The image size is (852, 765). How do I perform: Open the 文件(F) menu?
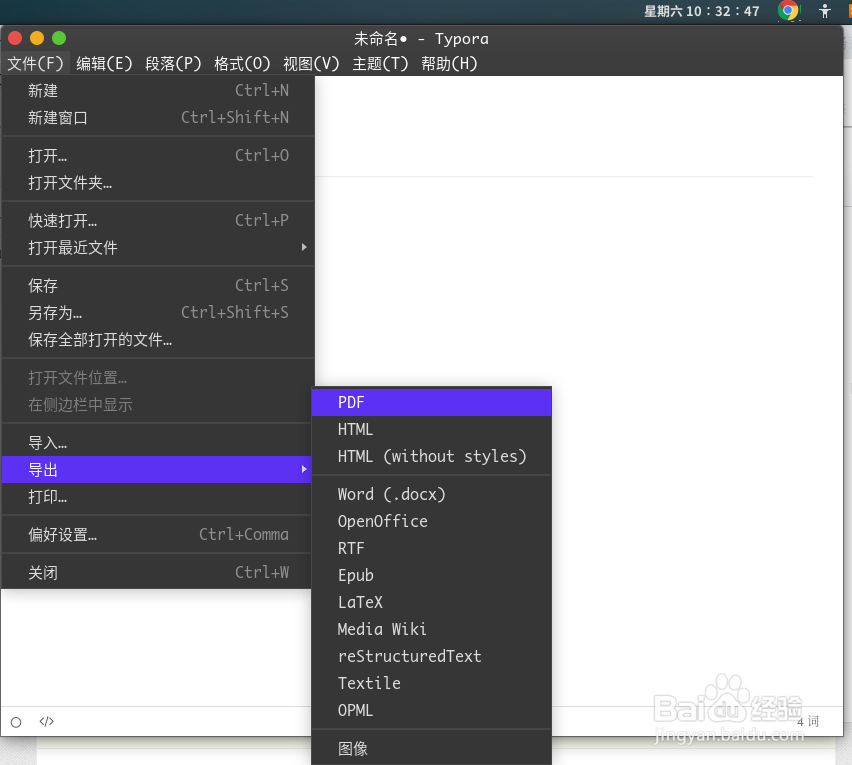point(35,64)
